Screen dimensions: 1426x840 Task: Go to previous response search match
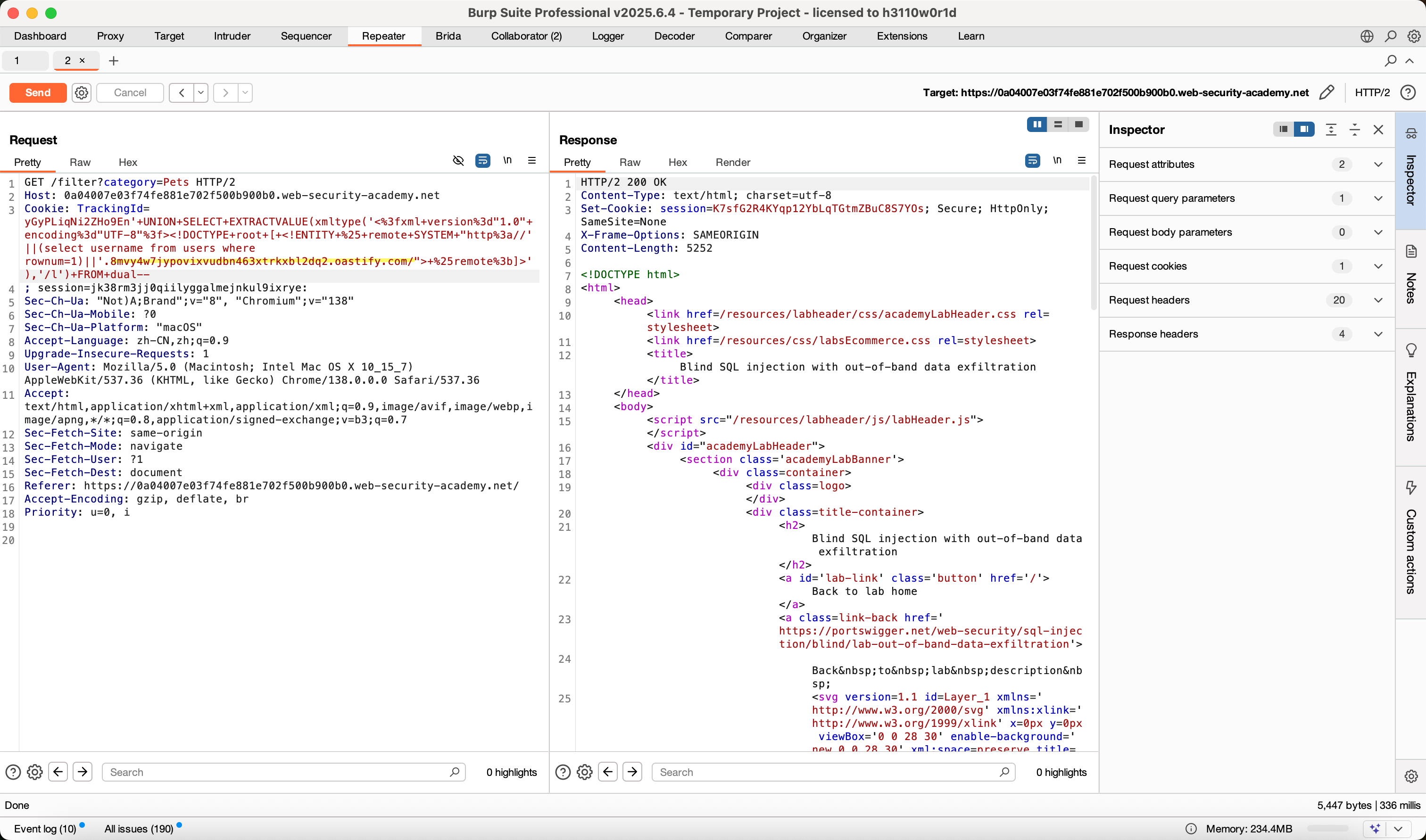pyautogui.click(x=608, y=771)
